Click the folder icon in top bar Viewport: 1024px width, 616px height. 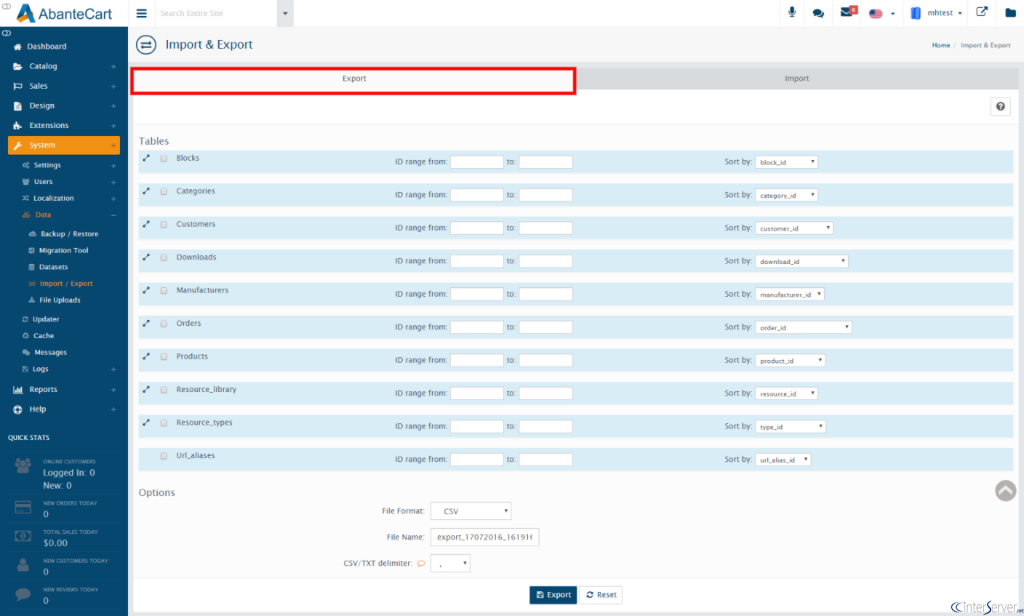click(1010, 12)
